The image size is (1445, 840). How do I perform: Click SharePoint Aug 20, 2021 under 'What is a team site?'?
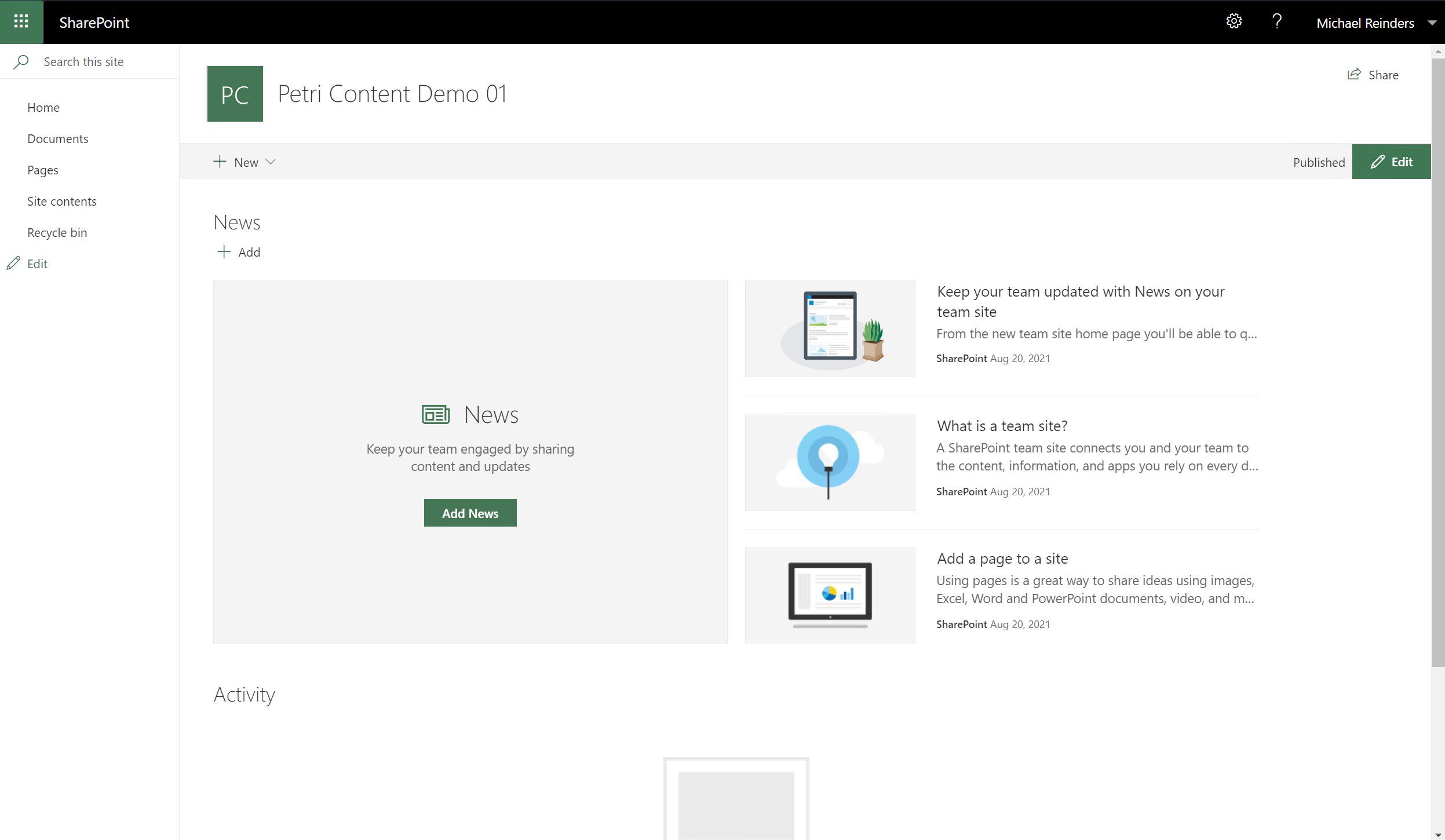(x=993, y=491)
